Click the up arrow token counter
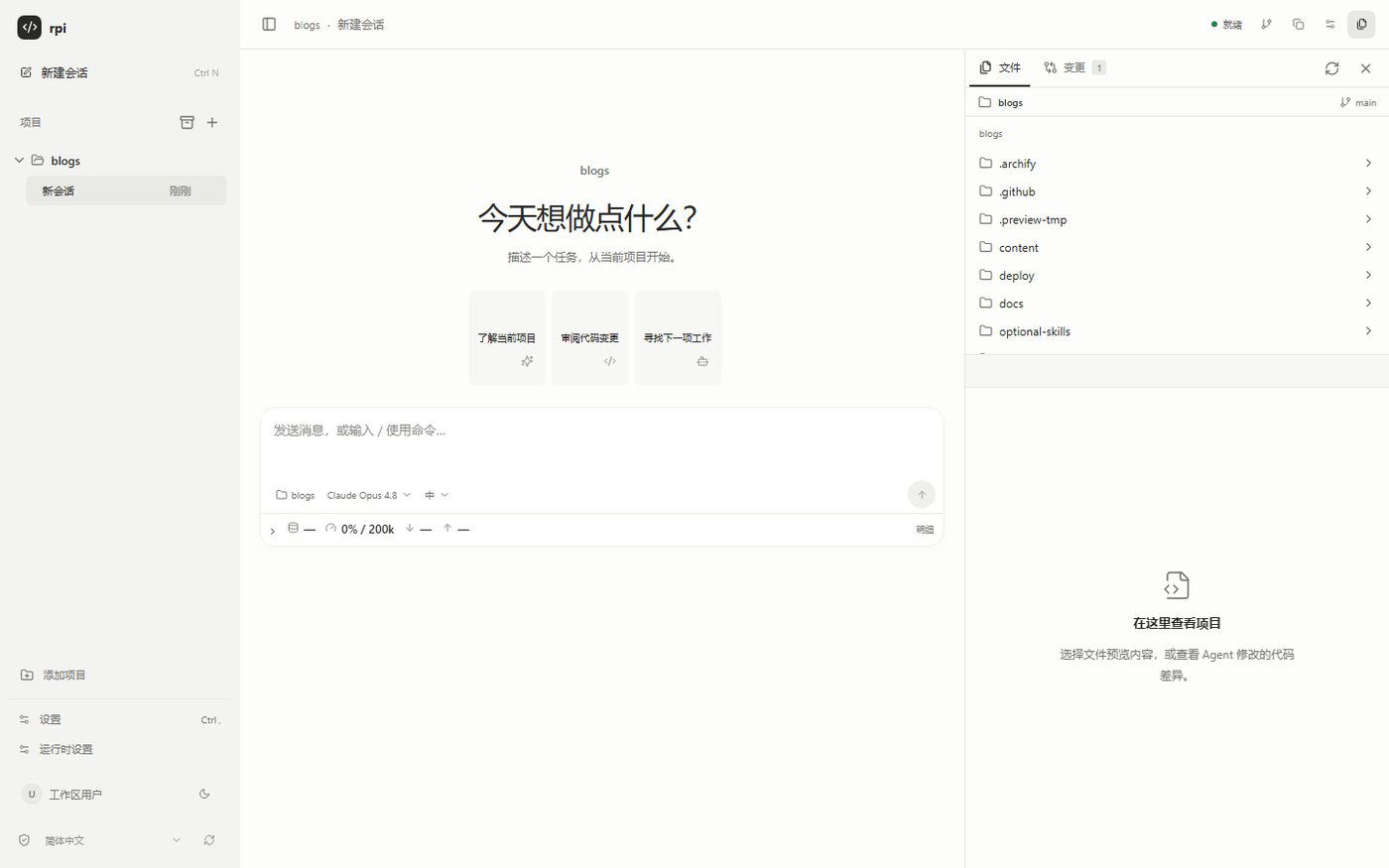The image size is (1389, 868). [455, 529]
